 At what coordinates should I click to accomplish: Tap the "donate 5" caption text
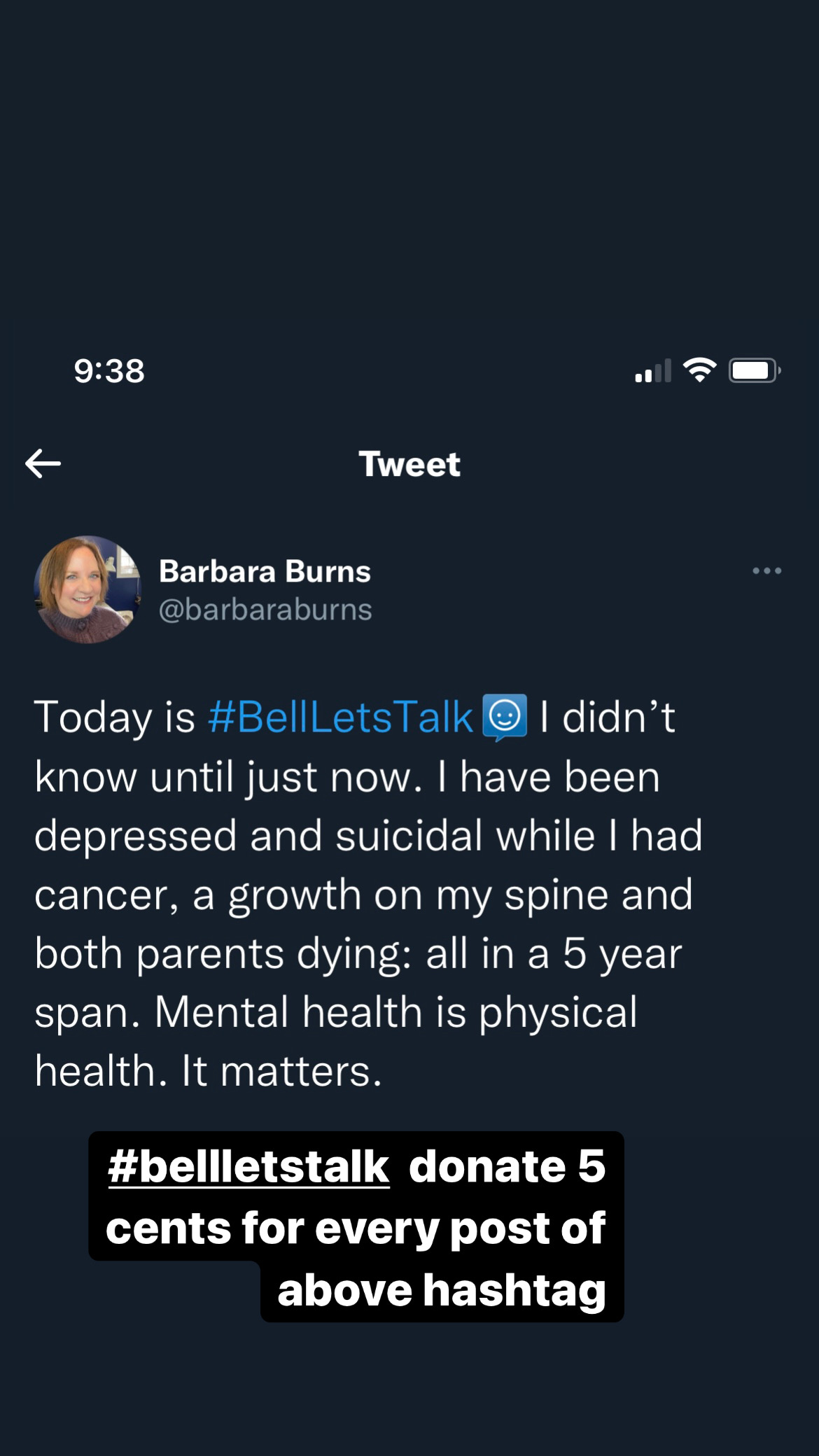coord(507,1166)
